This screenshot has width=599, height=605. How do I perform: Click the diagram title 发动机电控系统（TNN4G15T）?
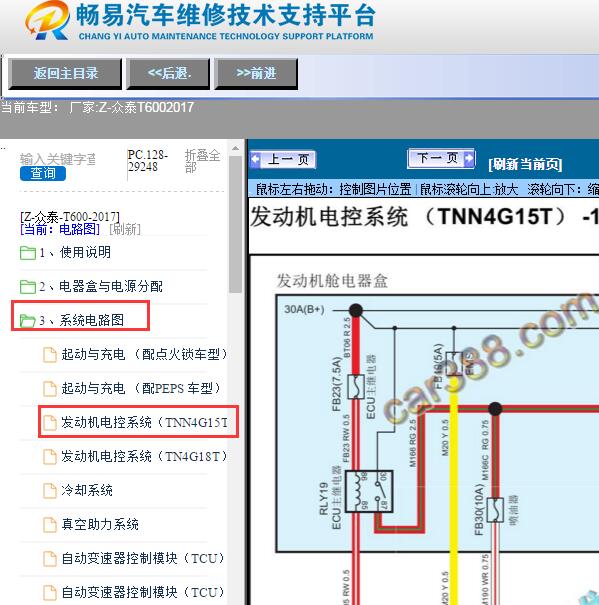click(x=407, y=217)
